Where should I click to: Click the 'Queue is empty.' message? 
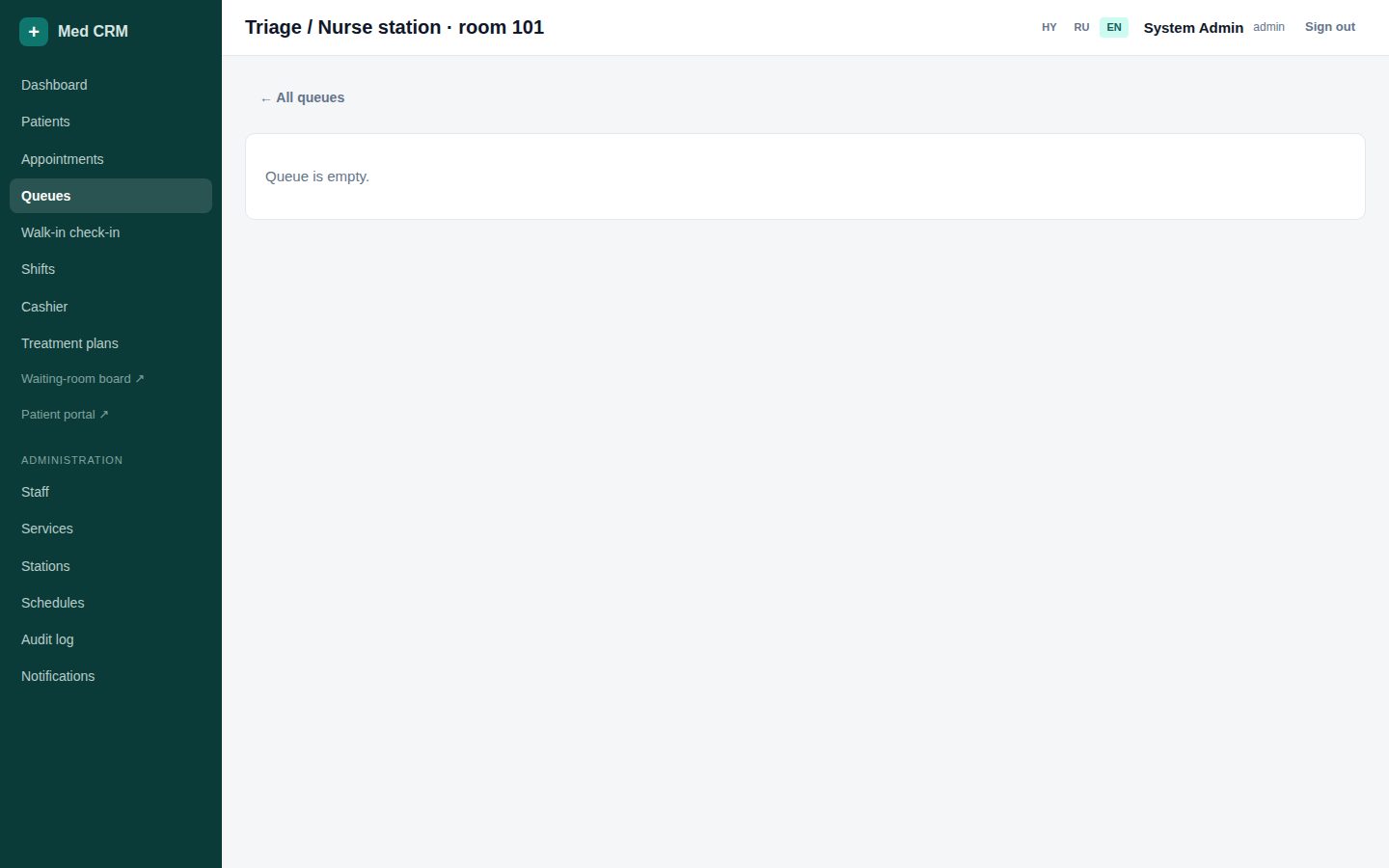(x=317, y=176)
